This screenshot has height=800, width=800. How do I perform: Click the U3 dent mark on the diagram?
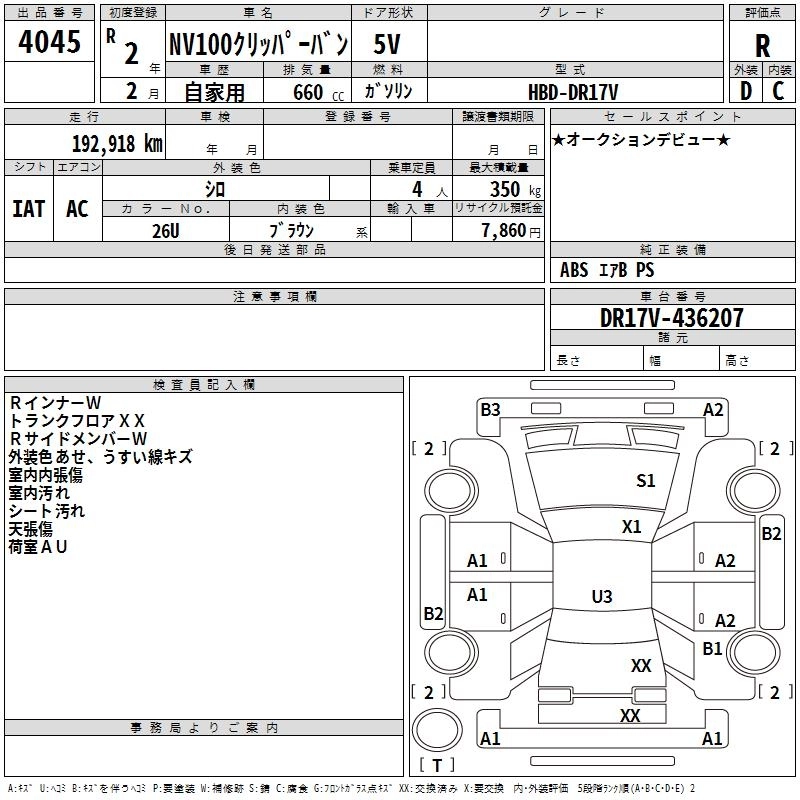tap(601, 597)
